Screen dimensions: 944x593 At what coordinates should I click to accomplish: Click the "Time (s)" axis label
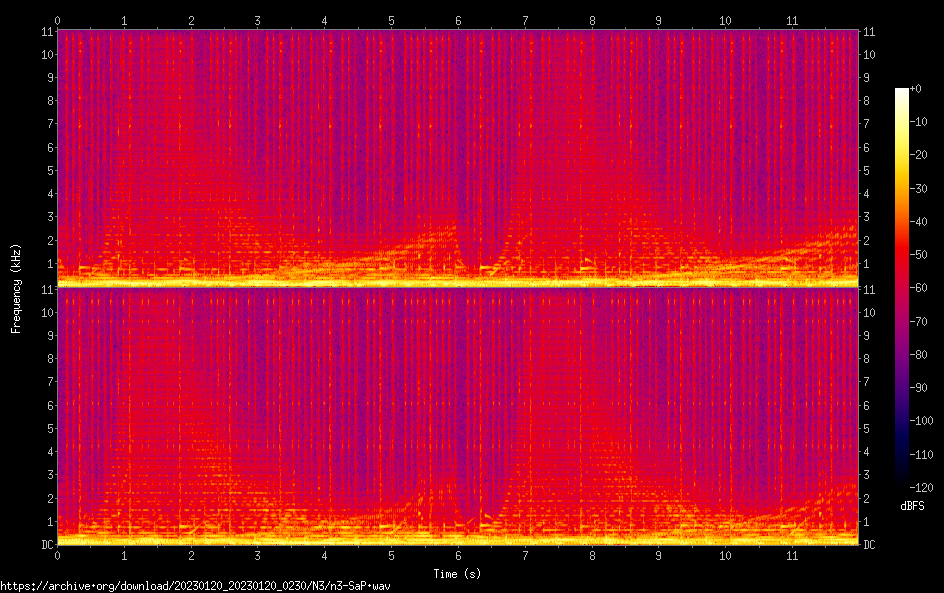click(458, 574)
